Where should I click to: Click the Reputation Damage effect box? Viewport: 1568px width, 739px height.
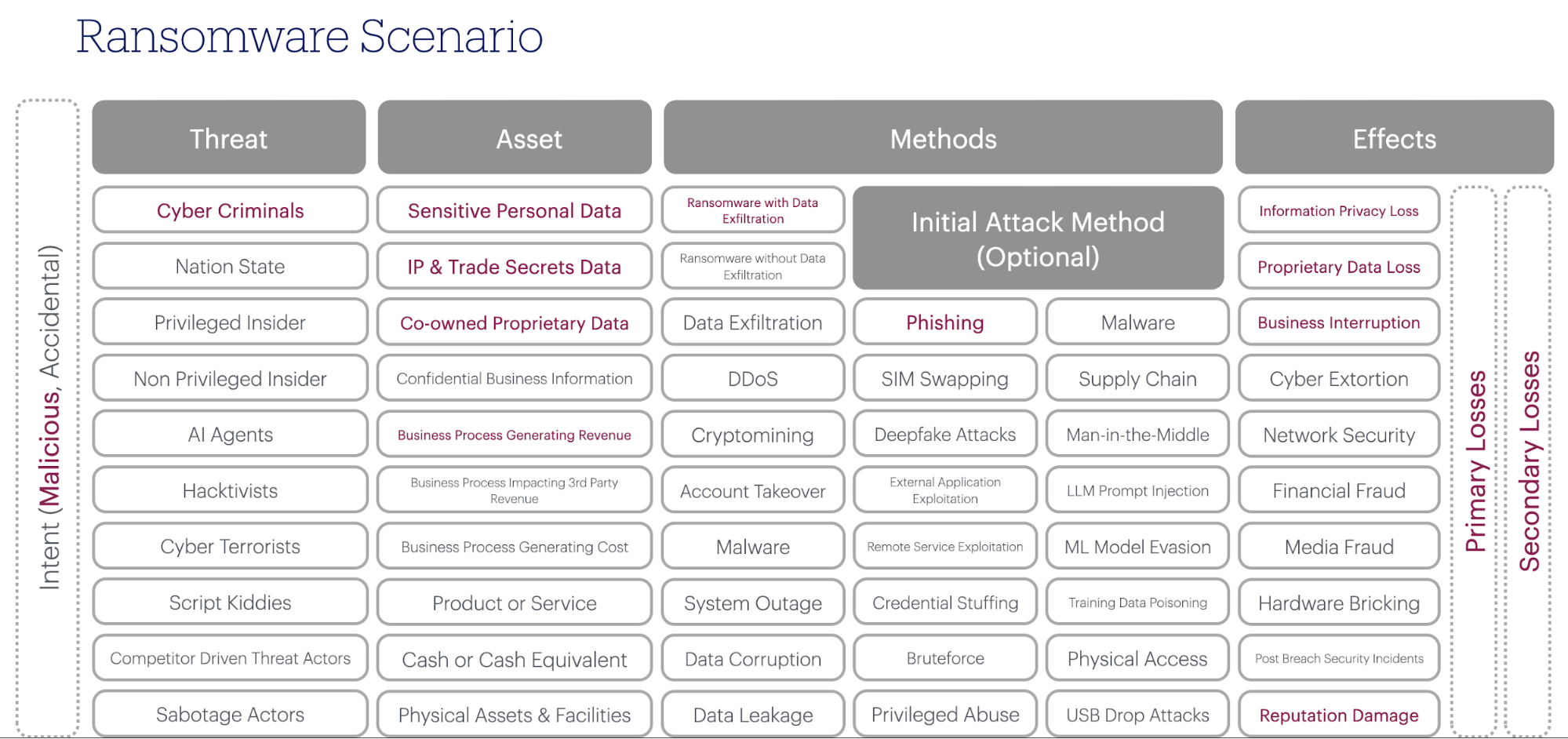pos(1338,715)
